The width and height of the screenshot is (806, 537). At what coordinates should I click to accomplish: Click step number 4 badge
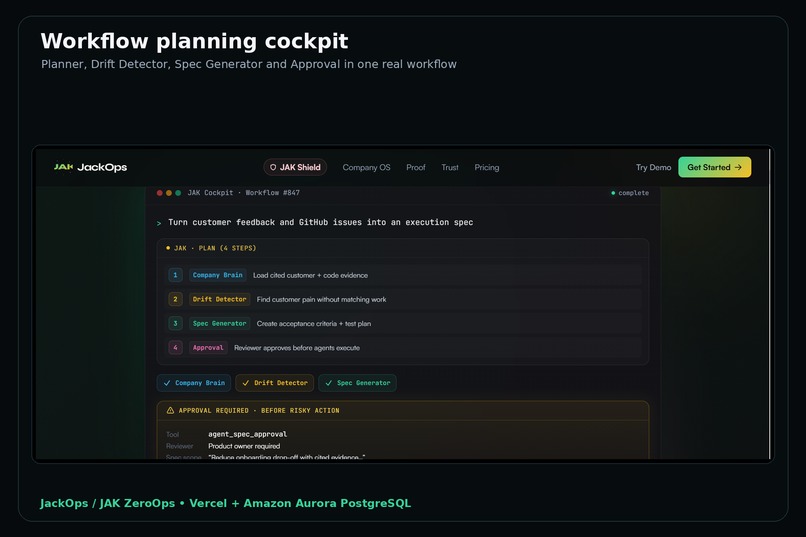coord(175,347)
